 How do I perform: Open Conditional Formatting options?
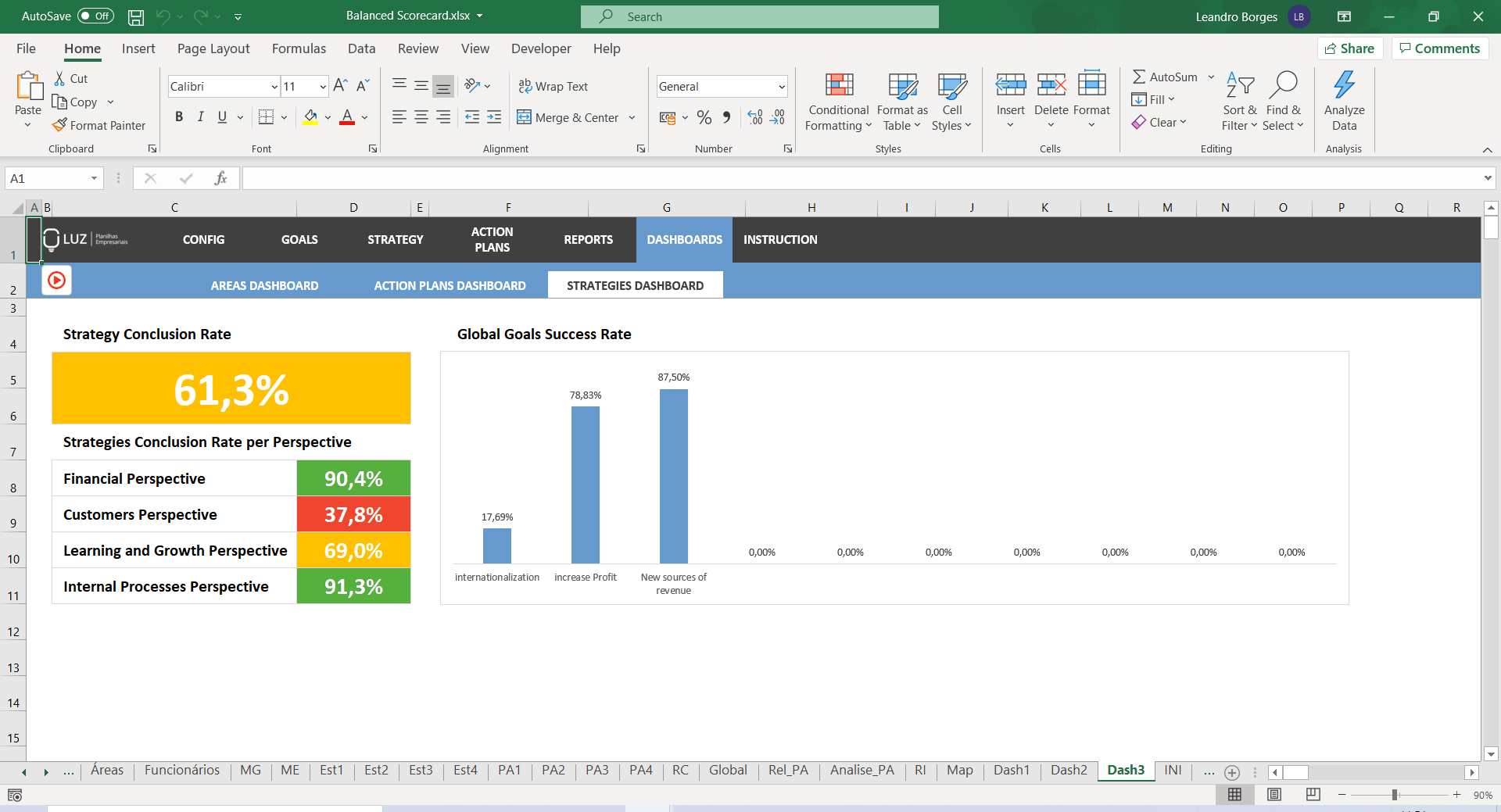837,100
